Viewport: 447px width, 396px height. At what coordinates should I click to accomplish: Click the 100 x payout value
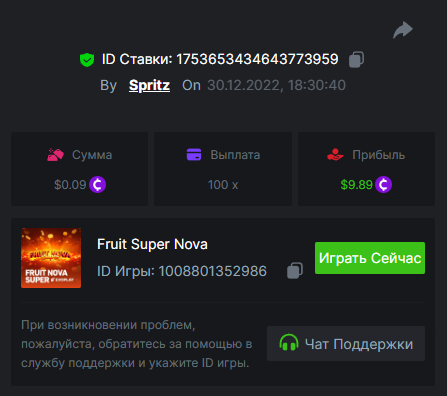[x=223, y=185]
